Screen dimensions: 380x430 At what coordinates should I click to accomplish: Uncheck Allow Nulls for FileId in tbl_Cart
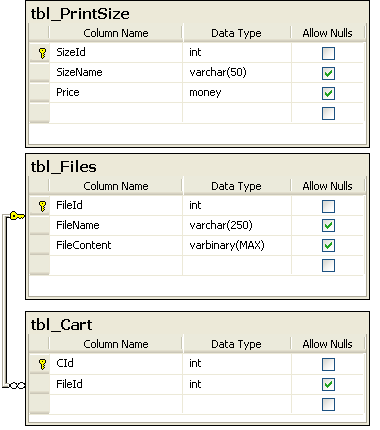pos(328,385)
